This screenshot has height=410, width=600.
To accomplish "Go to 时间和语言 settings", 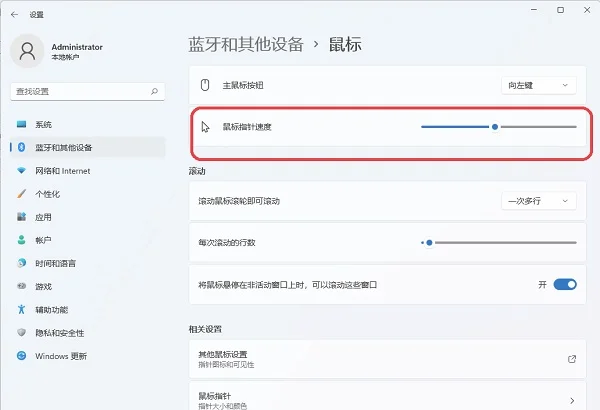I will pos(88,263).
